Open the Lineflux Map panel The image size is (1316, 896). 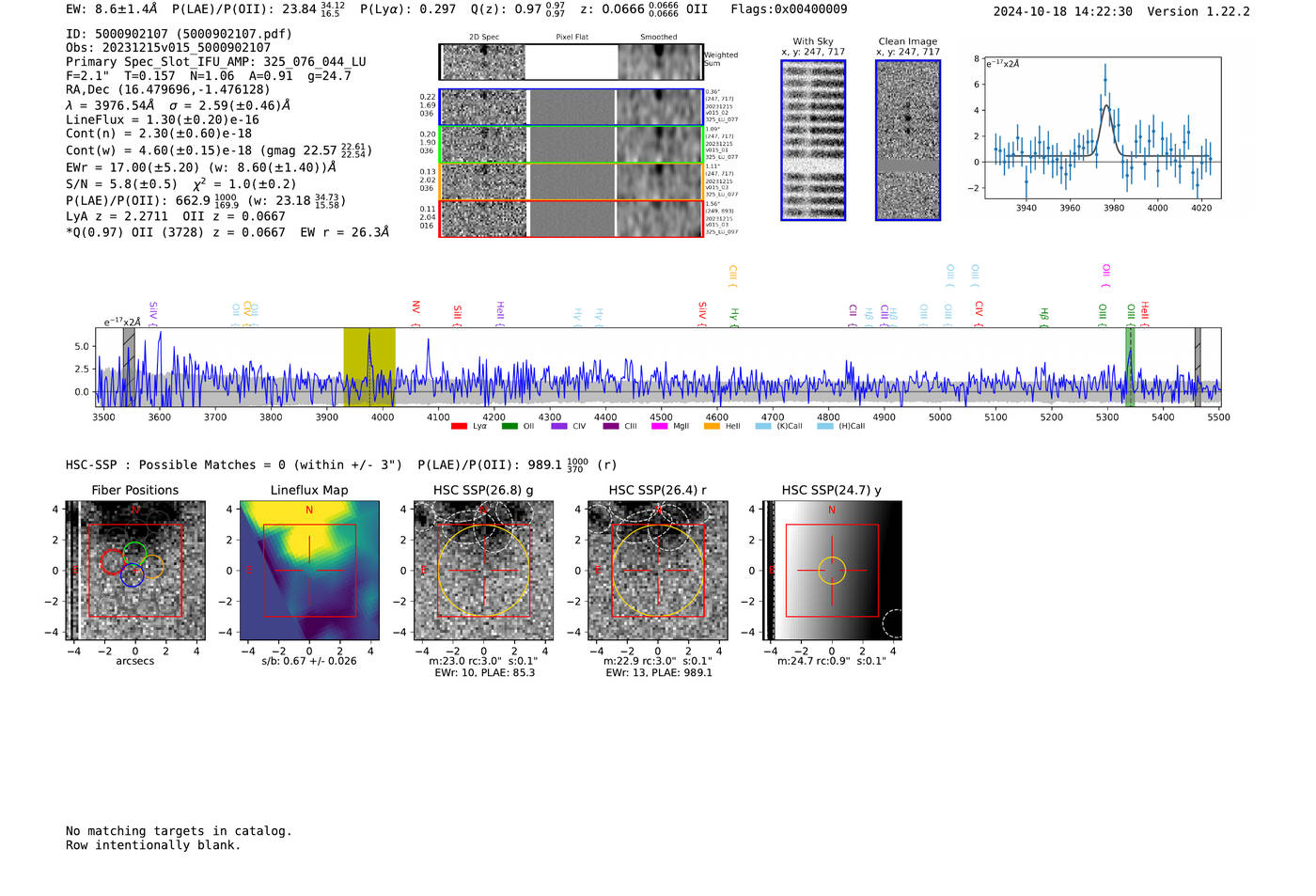[x=309, y=571]
